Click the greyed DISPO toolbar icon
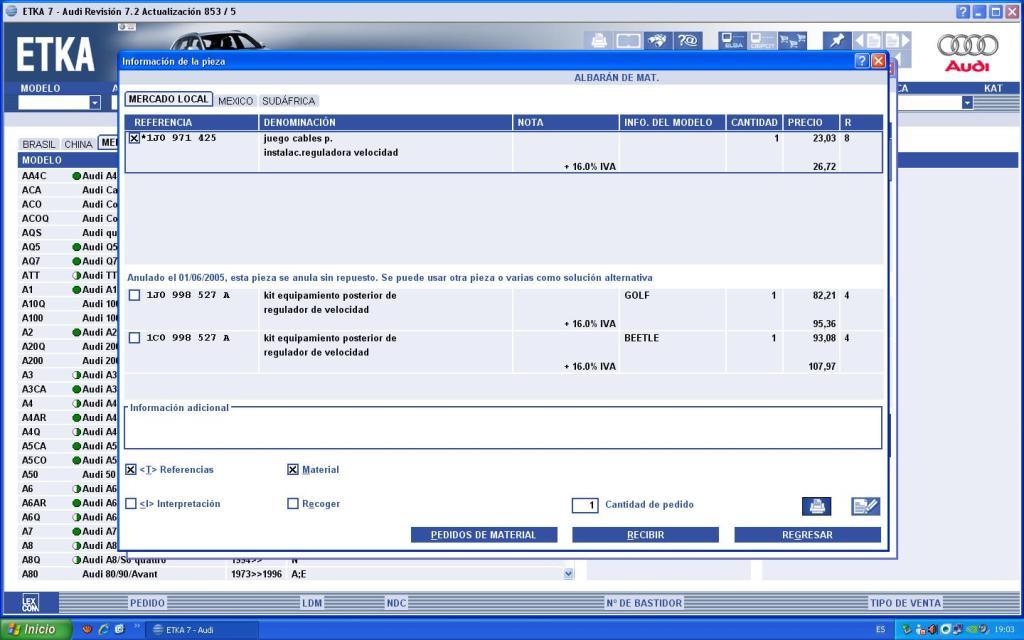Screen dimensions: 1024x640 point(762,41)
